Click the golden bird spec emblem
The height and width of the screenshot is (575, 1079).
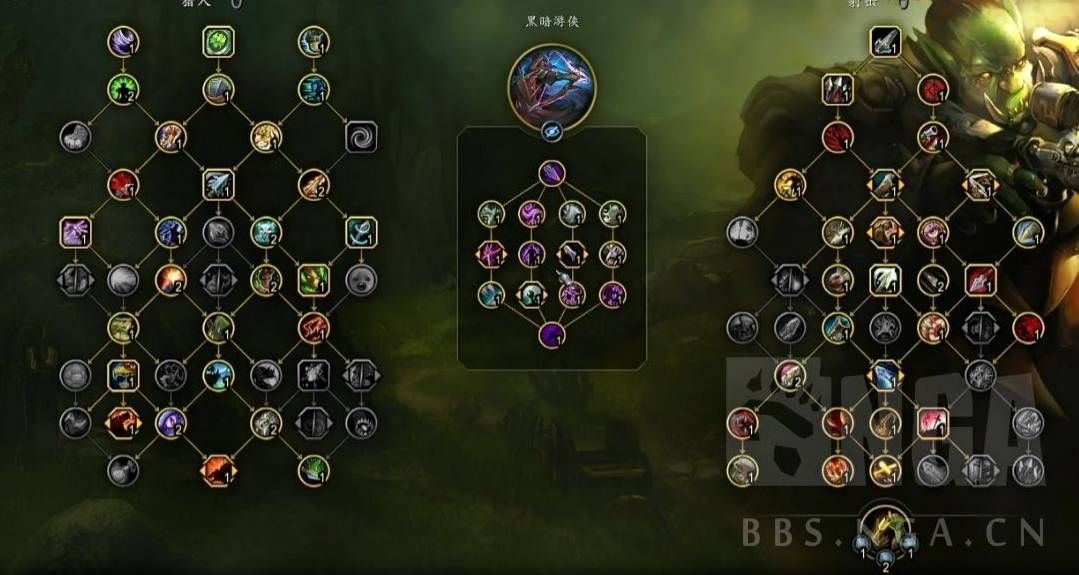(886, 528)
